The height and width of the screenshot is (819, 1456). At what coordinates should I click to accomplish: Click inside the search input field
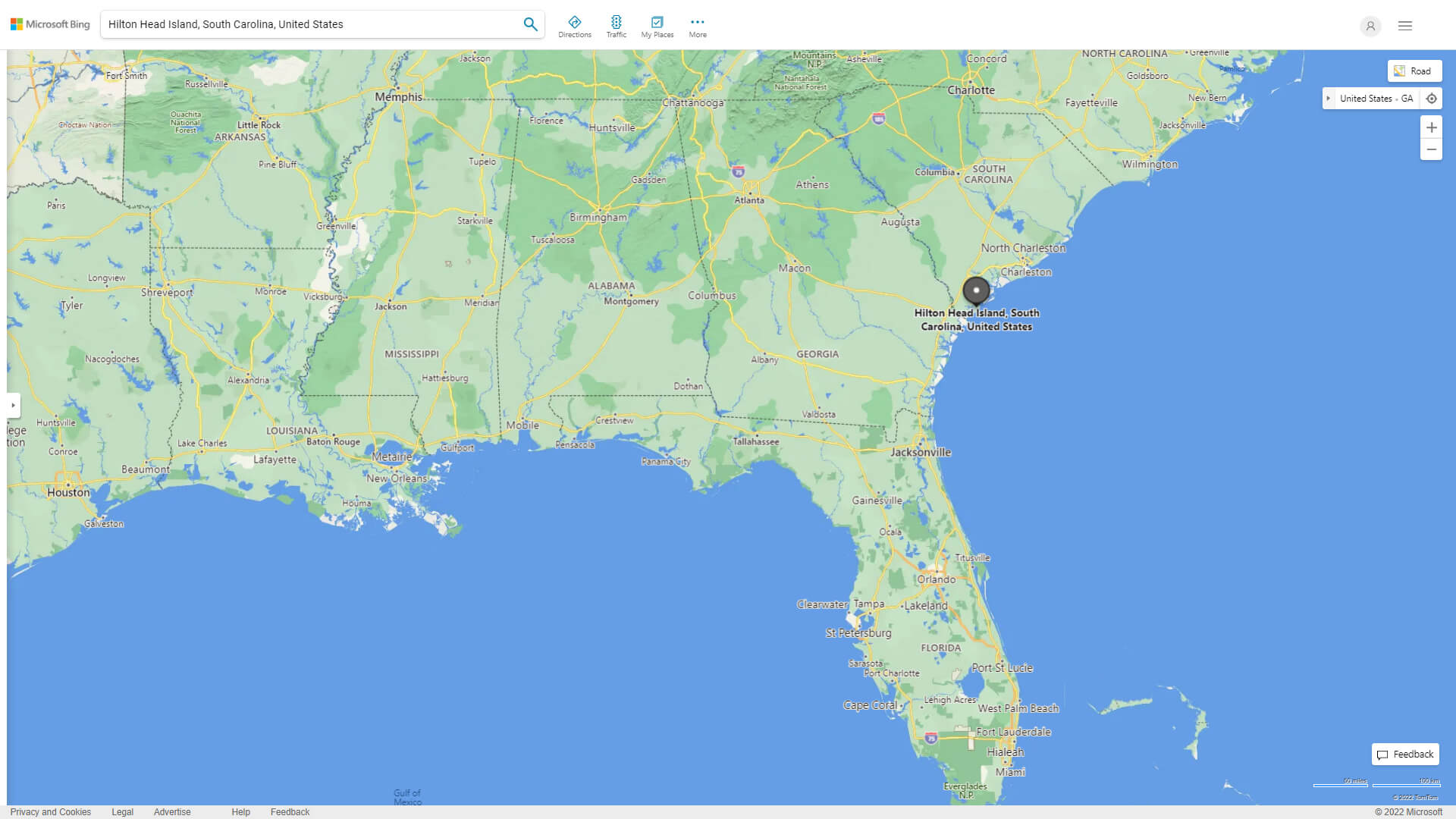tap(303, 24)
